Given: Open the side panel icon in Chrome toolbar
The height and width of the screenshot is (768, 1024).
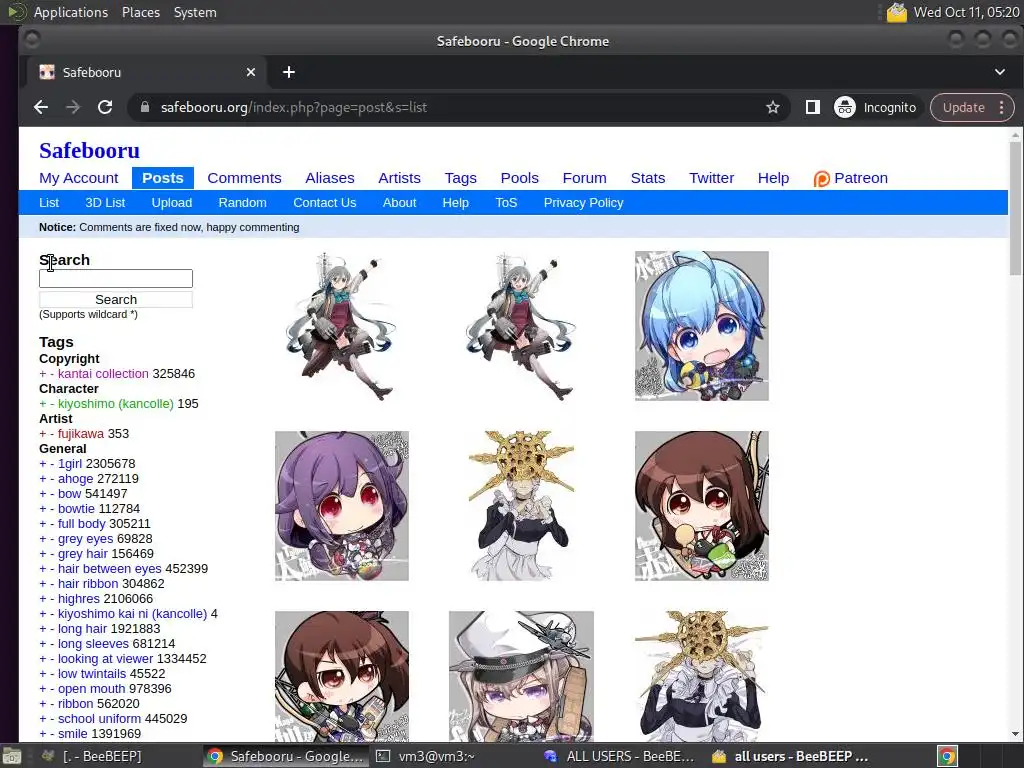Looking at the screenshot, I should [x=812, y=107].
